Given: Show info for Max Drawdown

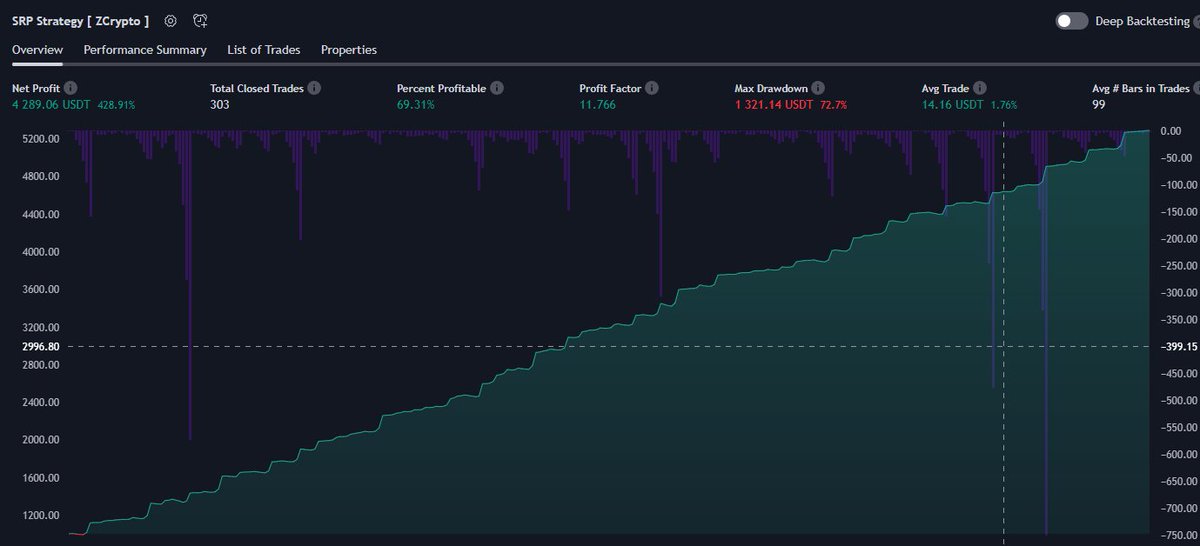Looking at the screenshot, I should [x=817, y=88].
